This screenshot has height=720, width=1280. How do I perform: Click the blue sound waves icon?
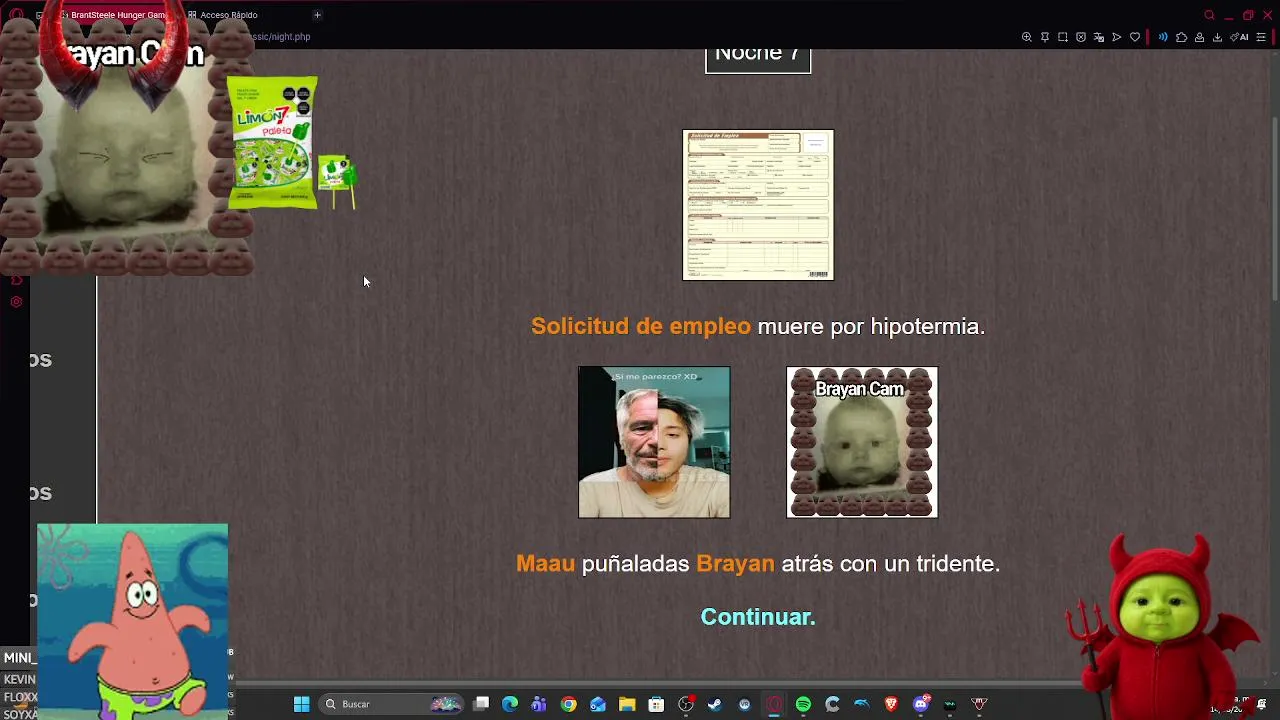[1163, 37]
